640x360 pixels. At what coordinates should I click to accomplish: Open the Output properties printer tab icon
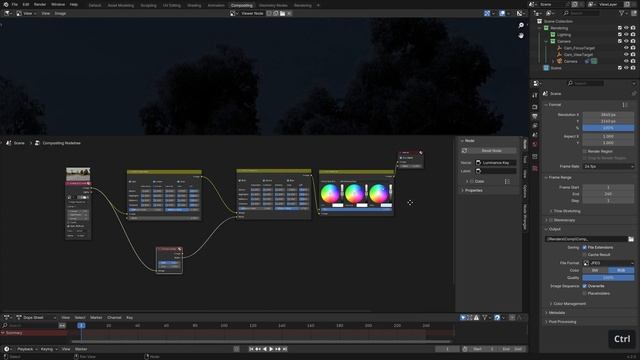click(x=535, y=117)
